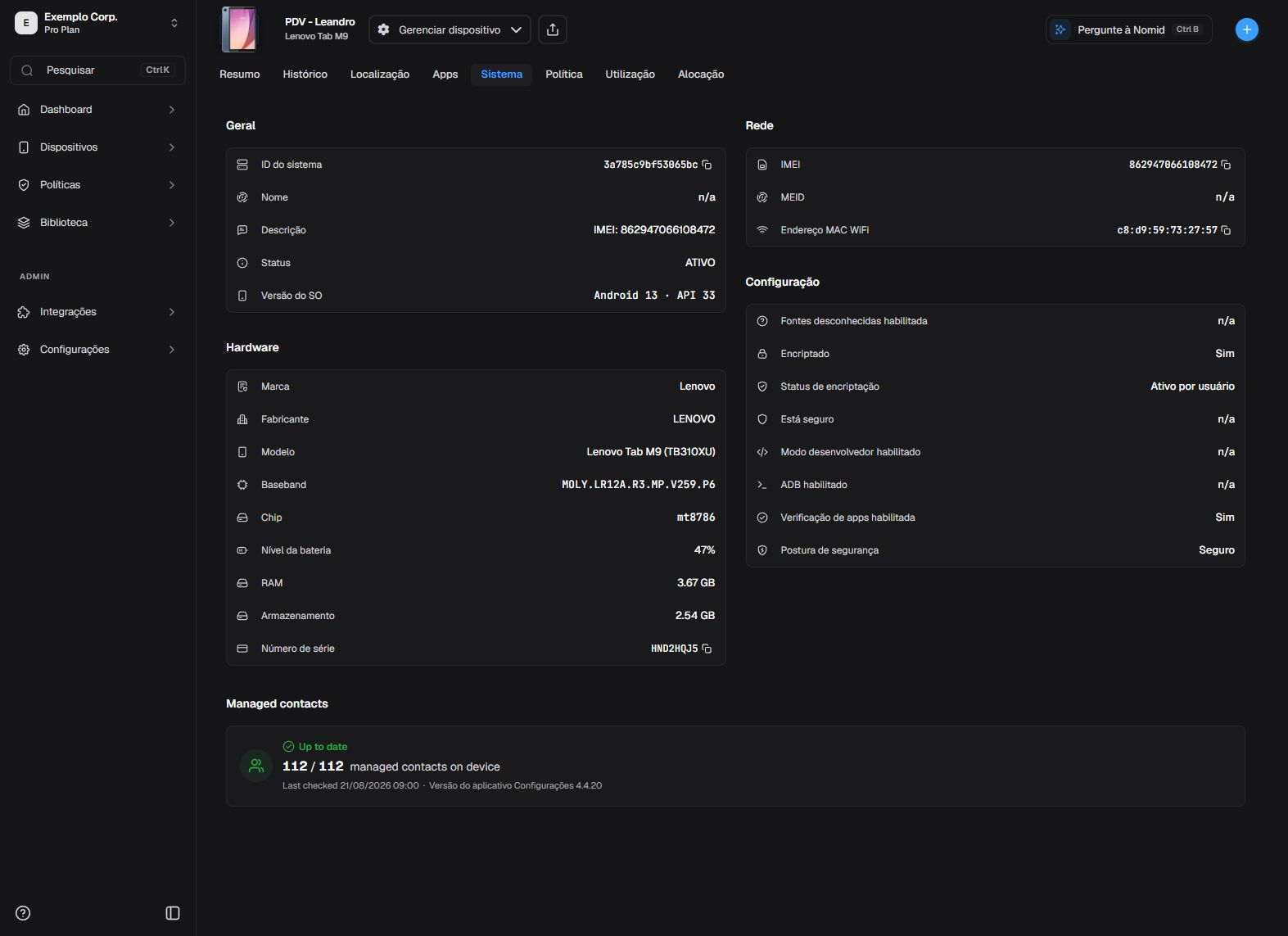Copy the system ID value

coord(707,165)
